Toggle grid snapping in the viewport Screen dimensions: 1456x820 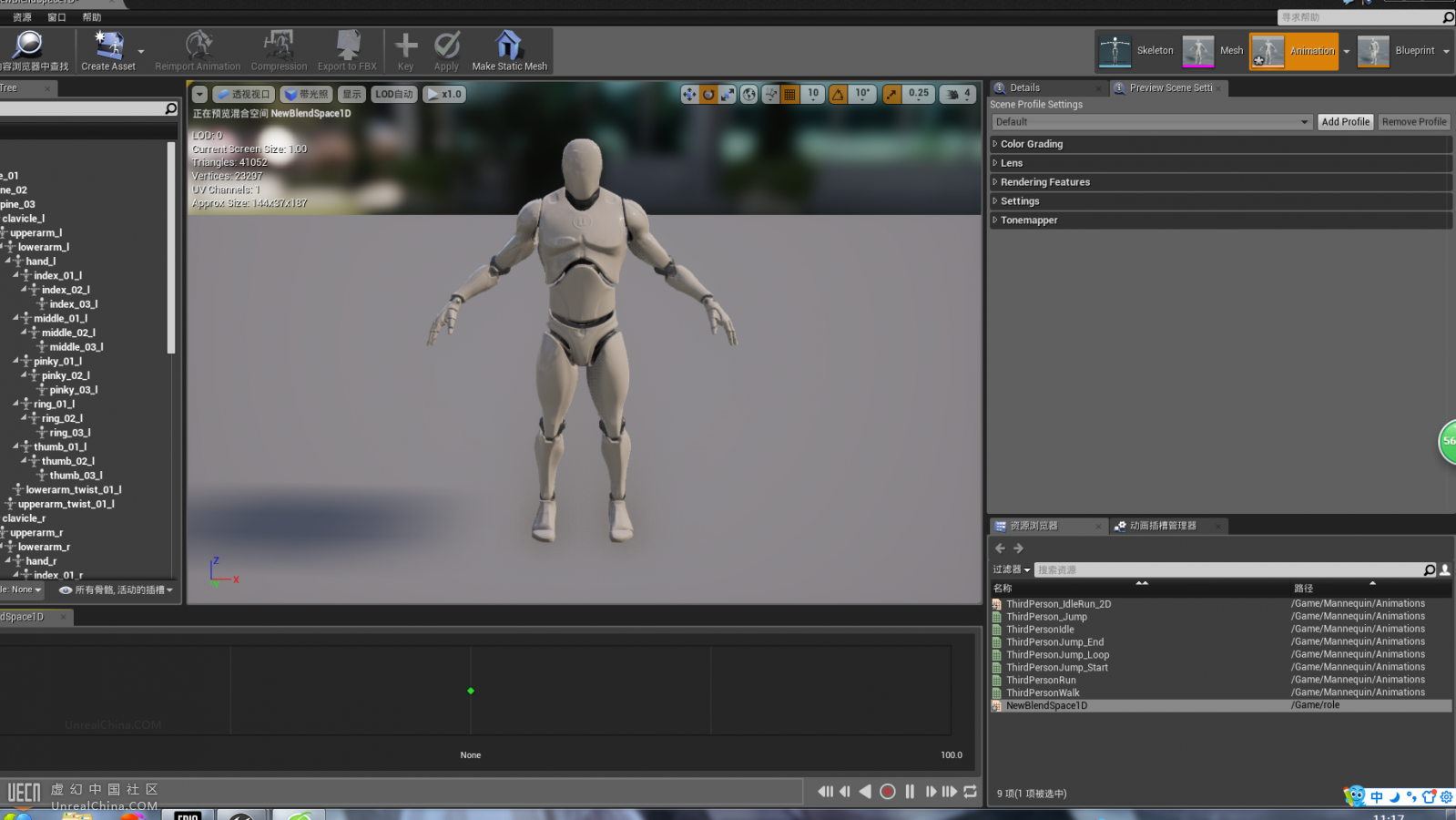point(790,94)
